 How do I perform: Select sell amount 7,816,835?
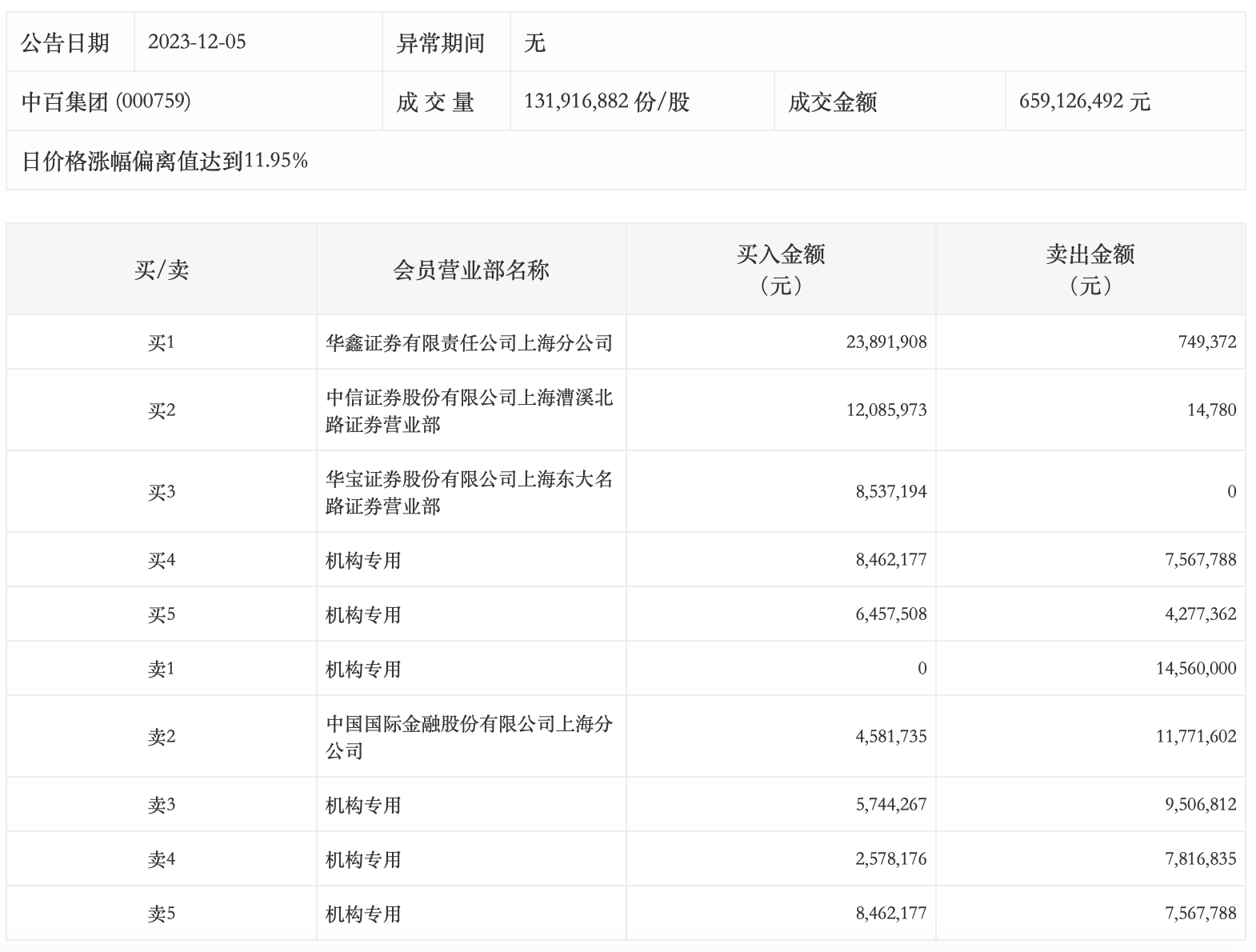pos(1201,859)
